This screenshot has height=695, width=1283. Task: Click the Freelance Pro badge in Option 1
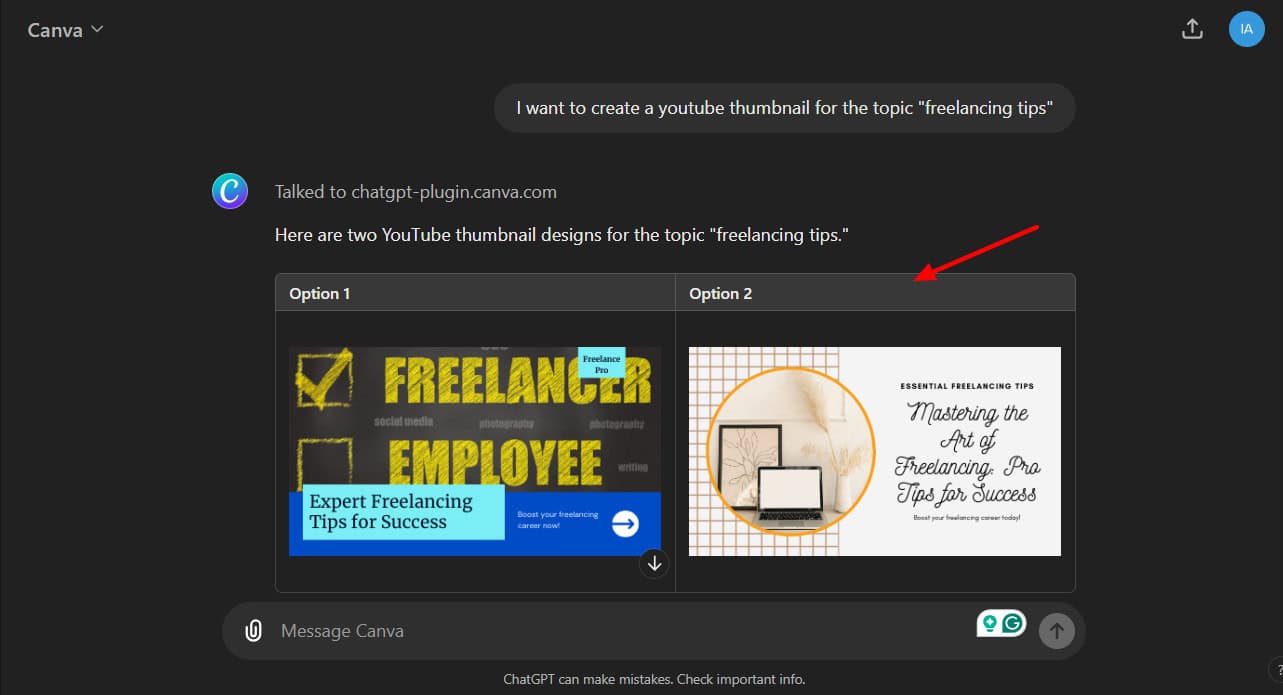(601, 363)
